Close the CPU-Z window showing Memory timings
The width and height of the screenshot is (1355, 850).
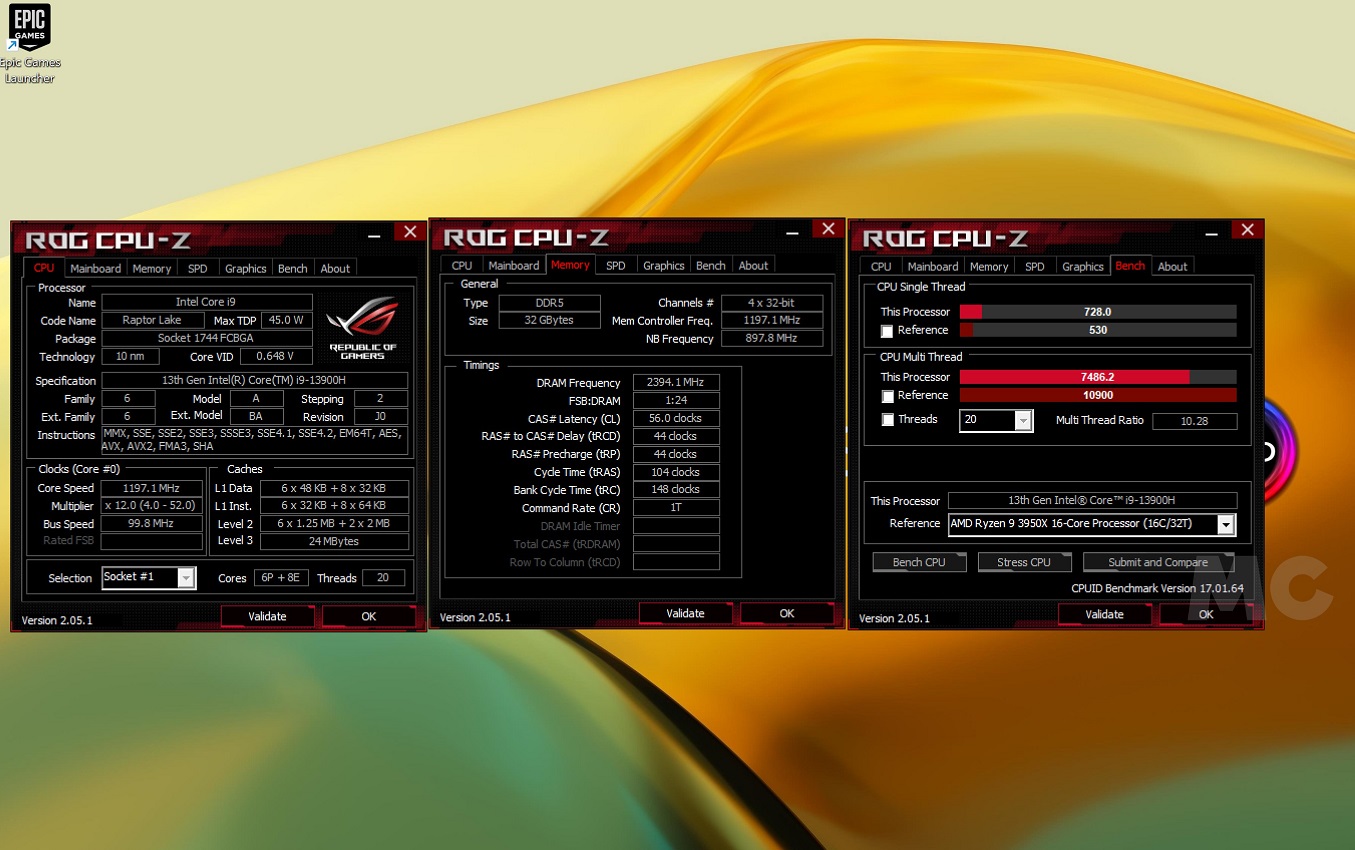[x=827, y=230]
